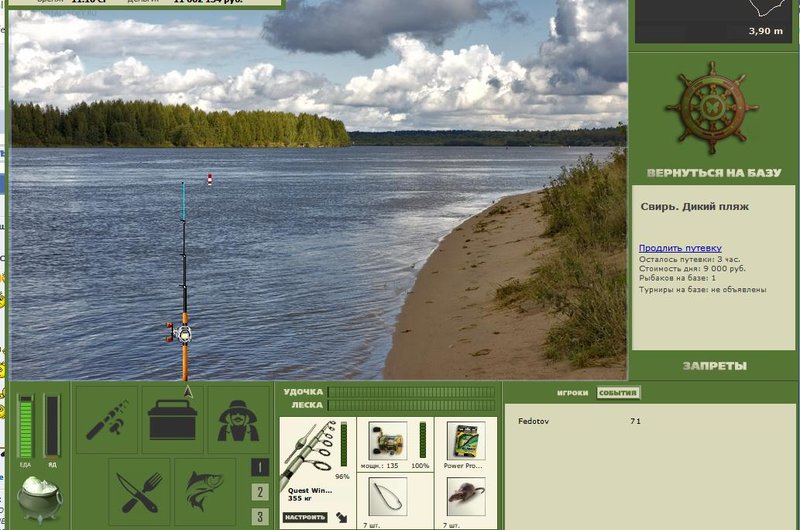This screenshot has height=530, width=800.
Task: Switch to rod set 3
Action: [x=260, y=517]
